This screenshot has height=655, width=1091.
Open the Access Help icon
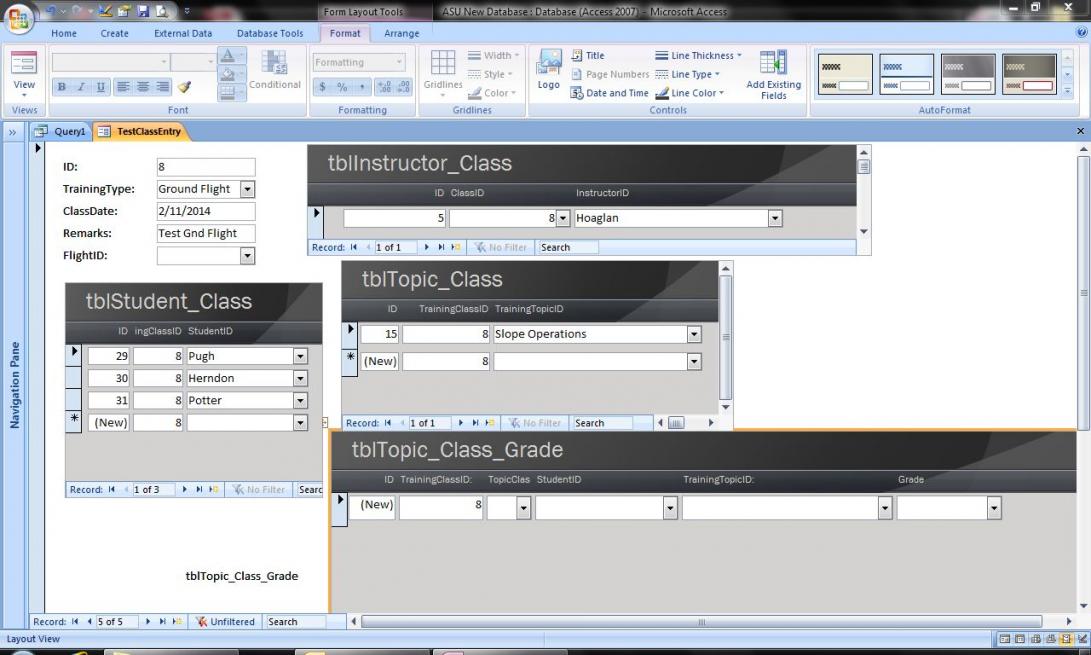(1081, 33)
